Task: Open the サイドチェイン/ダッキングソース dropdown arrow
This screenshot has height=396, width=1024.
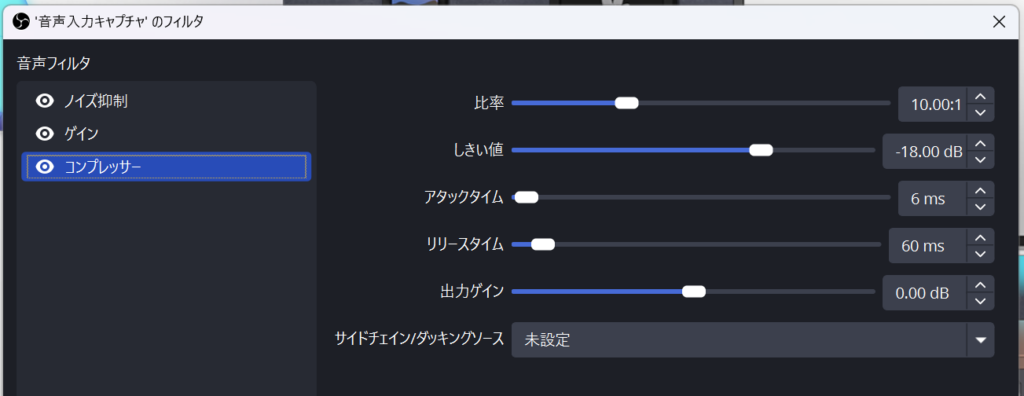Action: (x=980, y=340)
